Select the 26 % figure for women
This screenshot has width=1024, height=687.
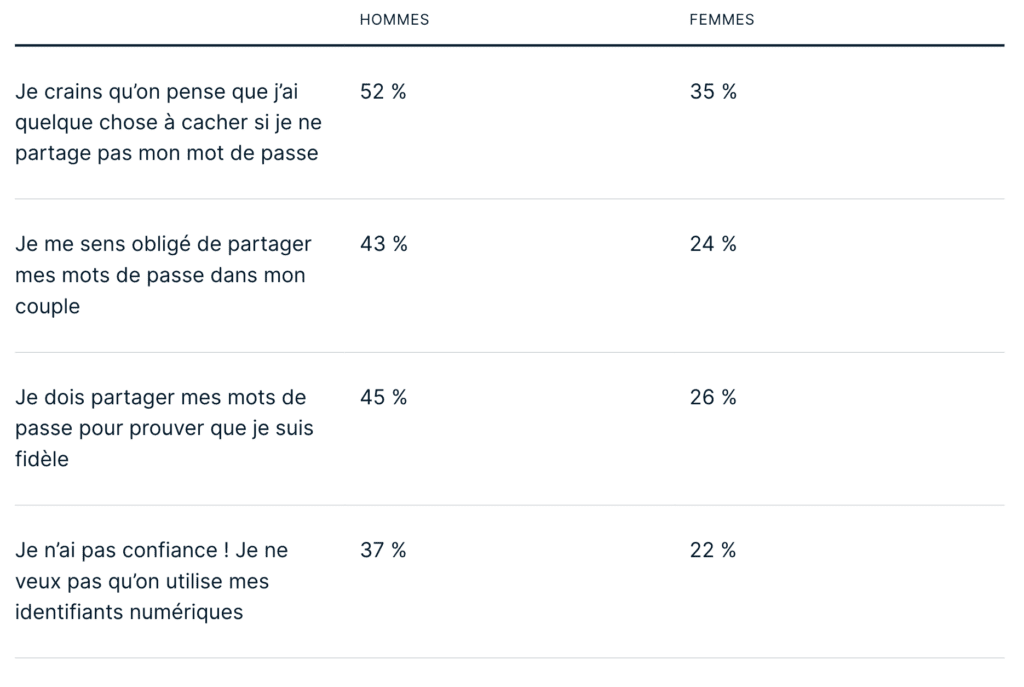713,397
